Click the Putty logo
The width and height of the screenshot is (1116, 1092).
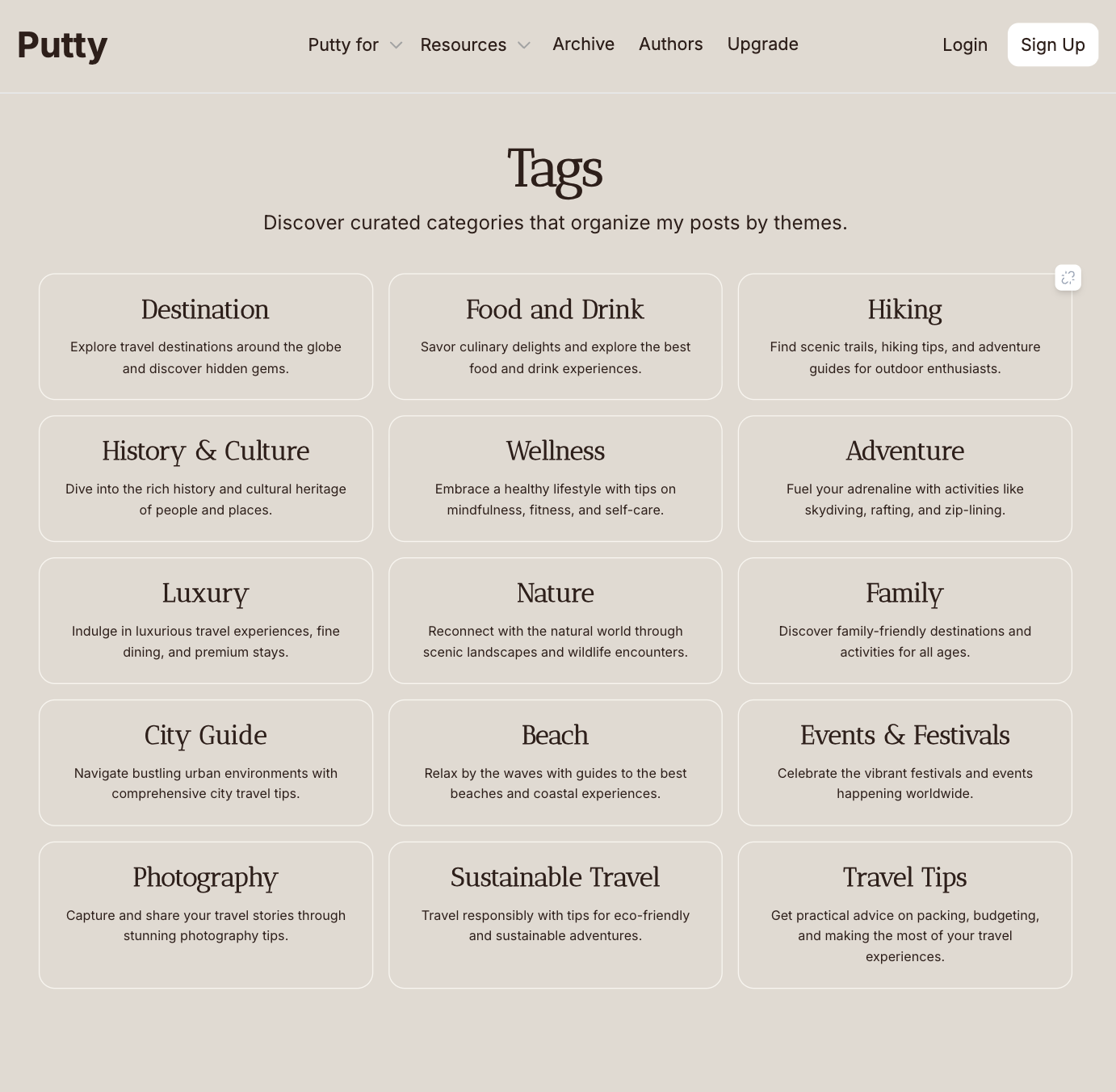62,45
